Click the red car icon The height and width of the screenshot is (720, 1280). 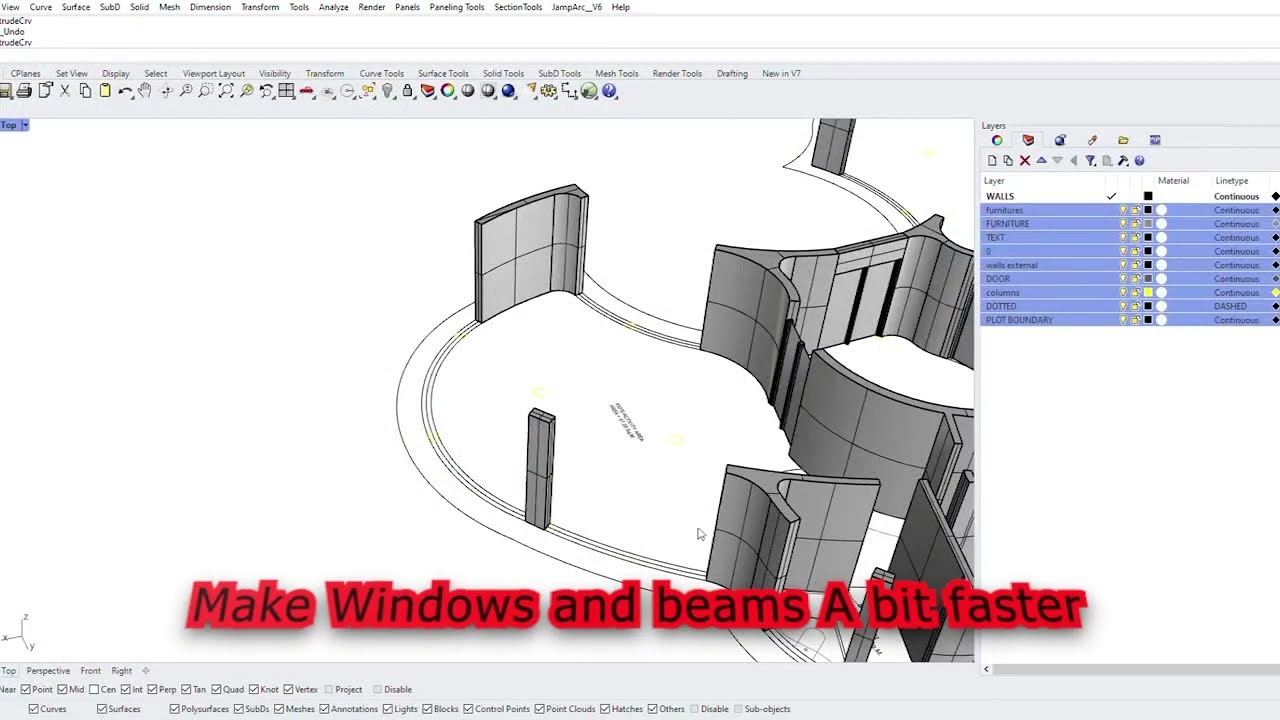306,91
